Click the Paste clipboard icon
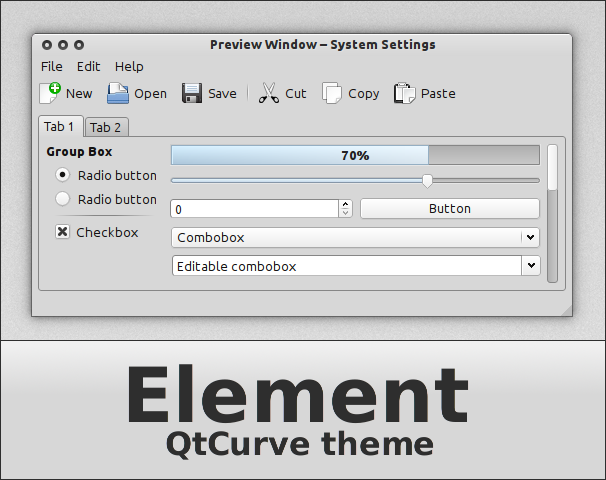 pyautogui.click(x=404, y=93)
